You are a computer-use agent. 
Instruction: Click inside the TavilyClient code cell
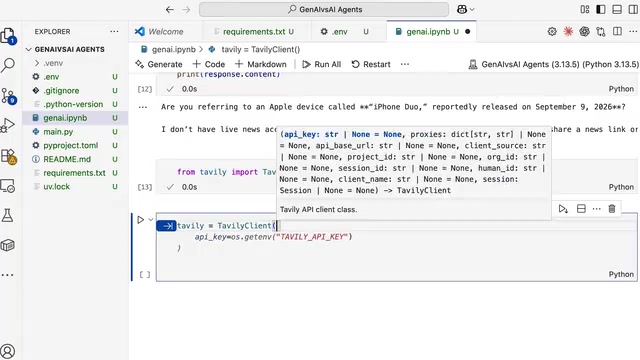[396, 247]
